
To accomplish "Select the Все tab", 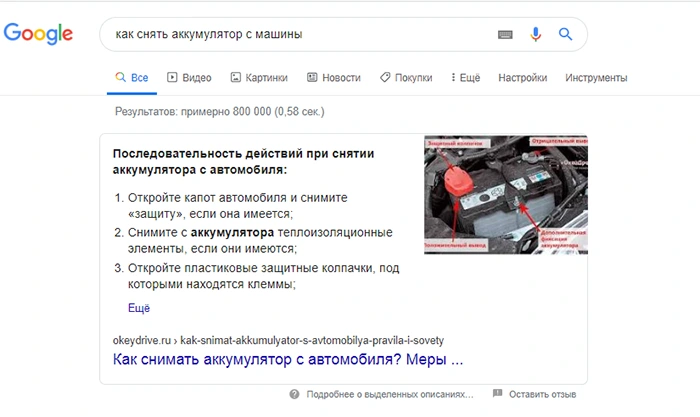I will coord(132,78).
